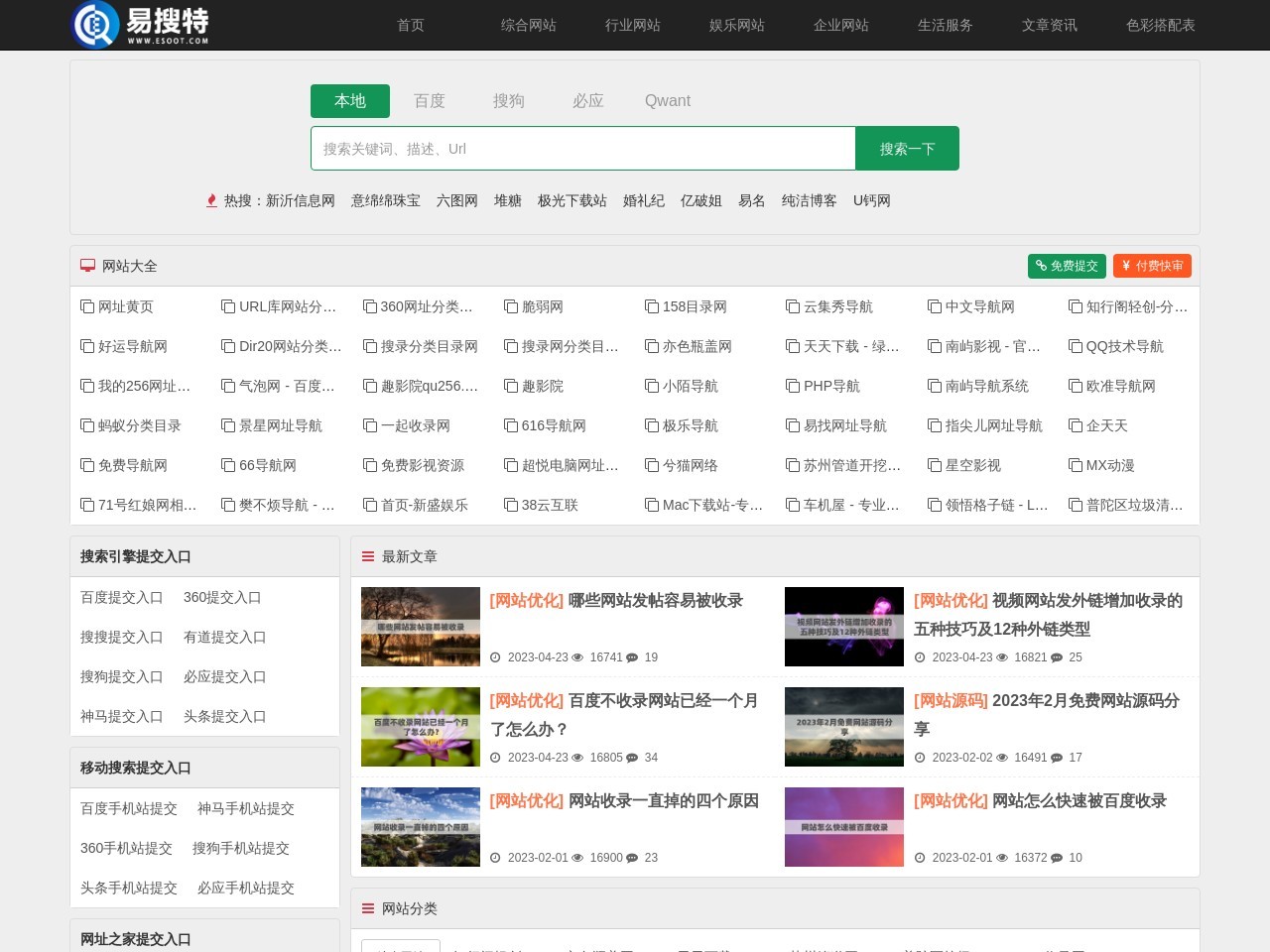Screen dimensions: 1270x952
Task: Open 综合网站 in the top navigation
Action: (529, 25)
